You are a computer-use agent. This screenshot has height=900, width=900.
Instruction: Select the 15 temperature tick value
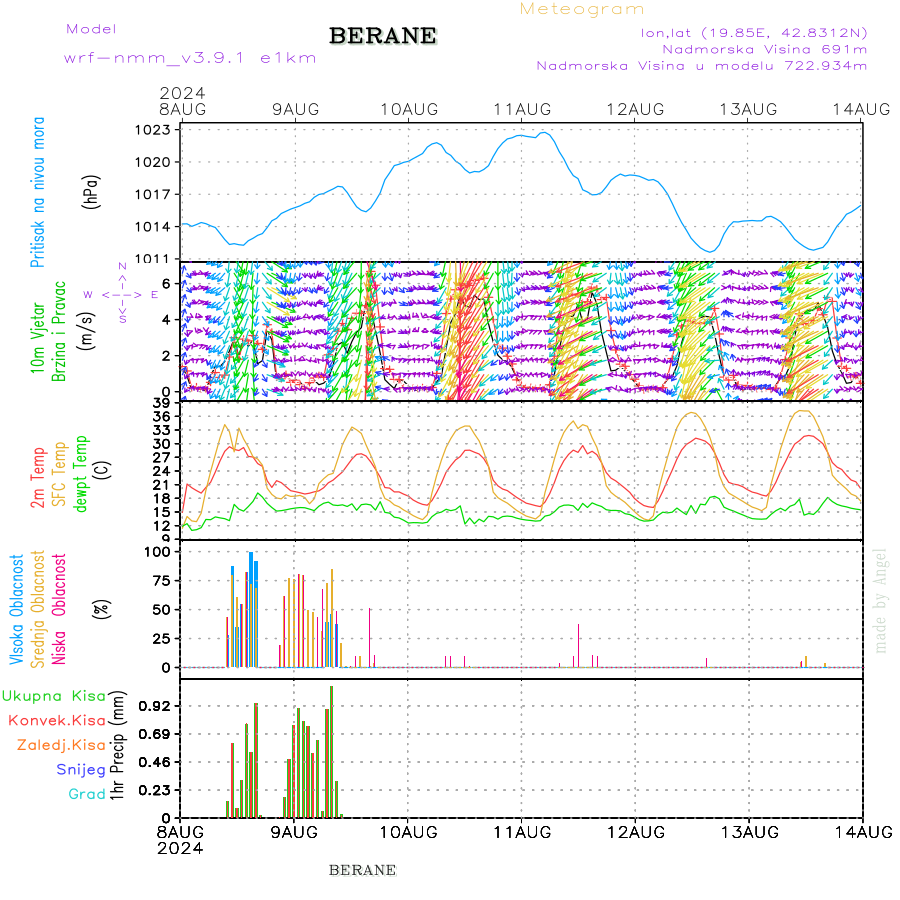coord(162,512)
